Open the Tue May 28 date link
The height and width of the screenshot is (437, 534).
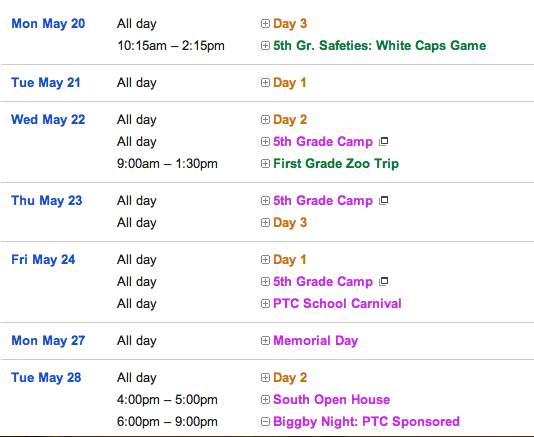(x=46, y=378)
